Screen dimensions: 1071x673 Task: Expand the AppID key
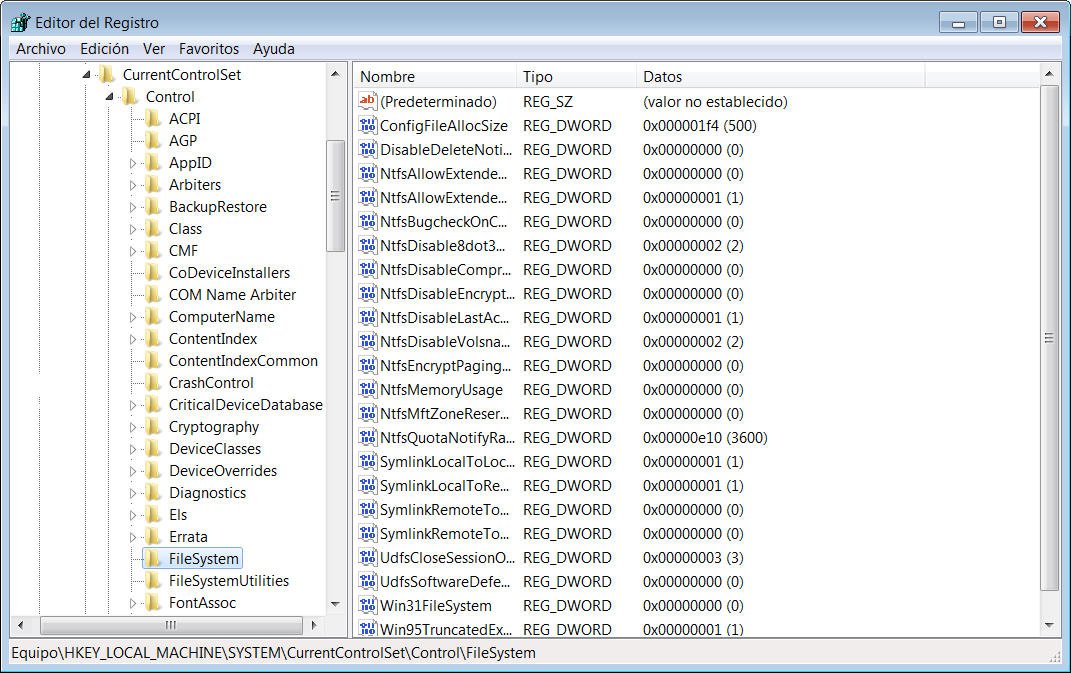pyautogui.click(x=133, y=163)
